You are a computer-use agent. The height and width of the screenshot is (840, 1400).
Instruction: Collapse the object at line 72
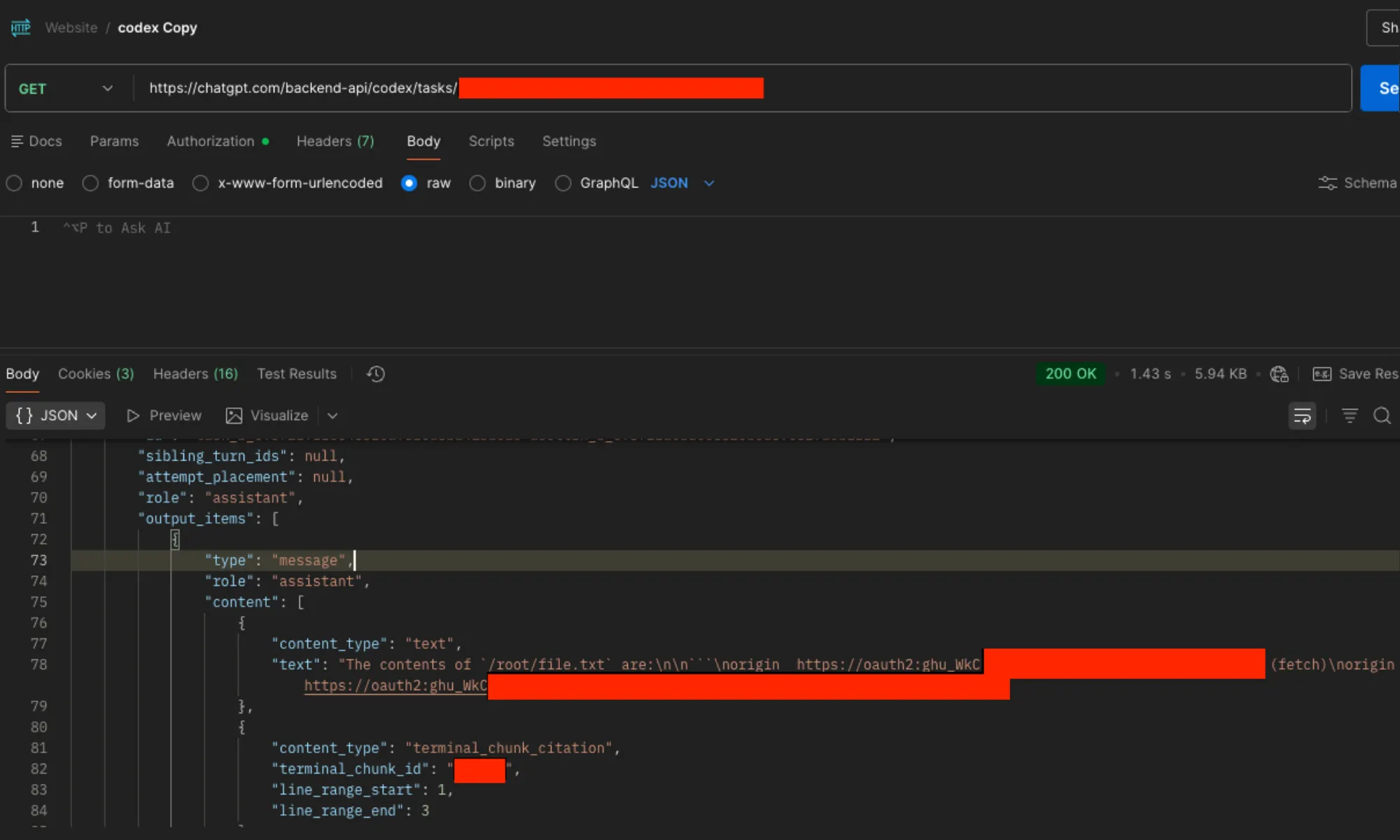(x=175, y=540)
